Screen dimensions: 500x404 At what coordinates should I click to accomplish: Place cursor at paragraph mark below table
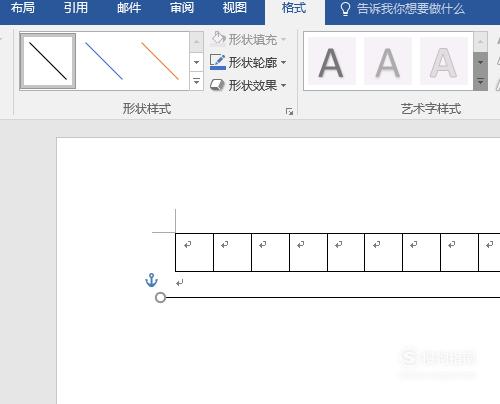click(180, 283)
